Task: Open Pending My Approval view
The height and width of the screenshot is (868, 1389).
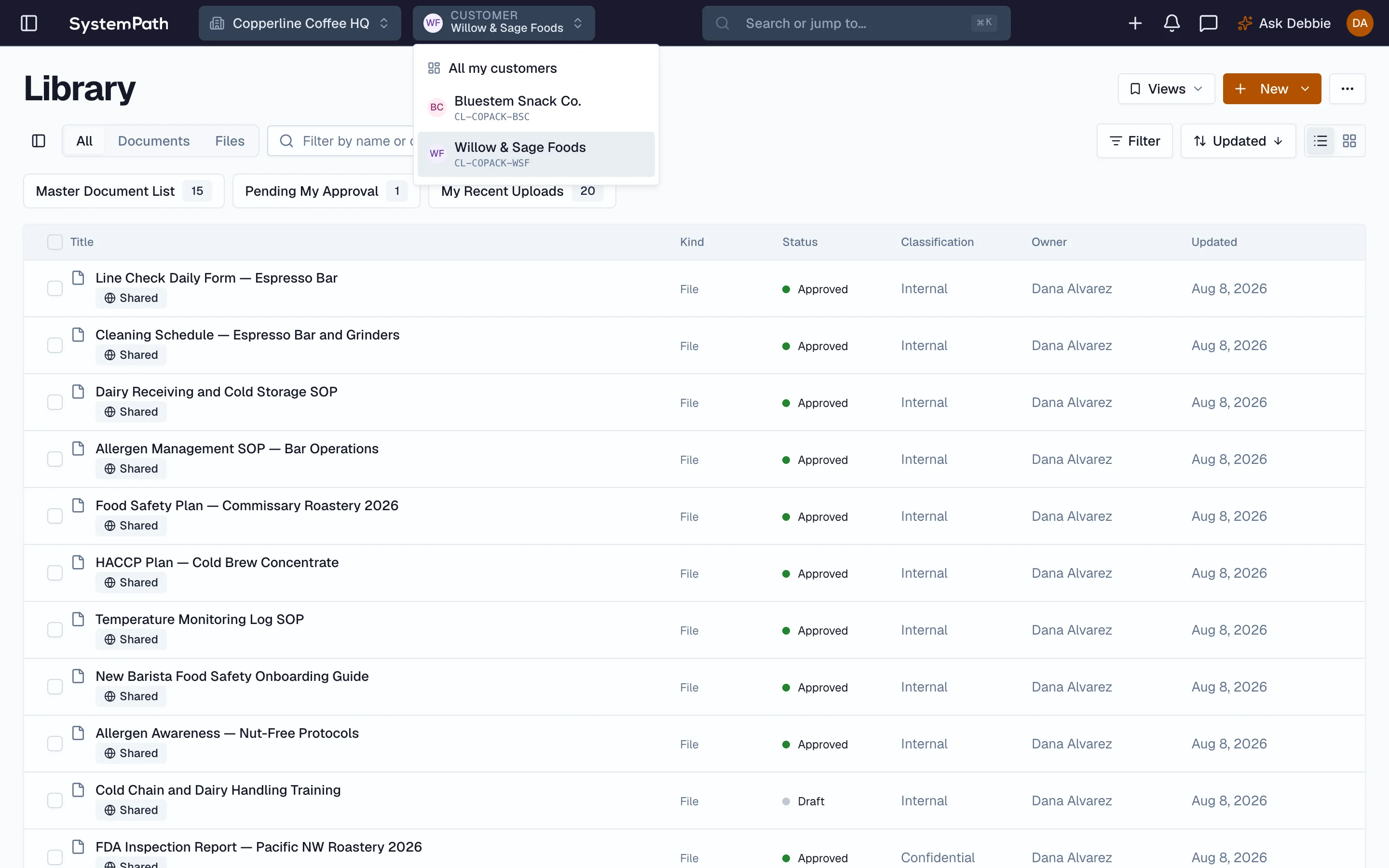Action: click(x=326, y=191)
